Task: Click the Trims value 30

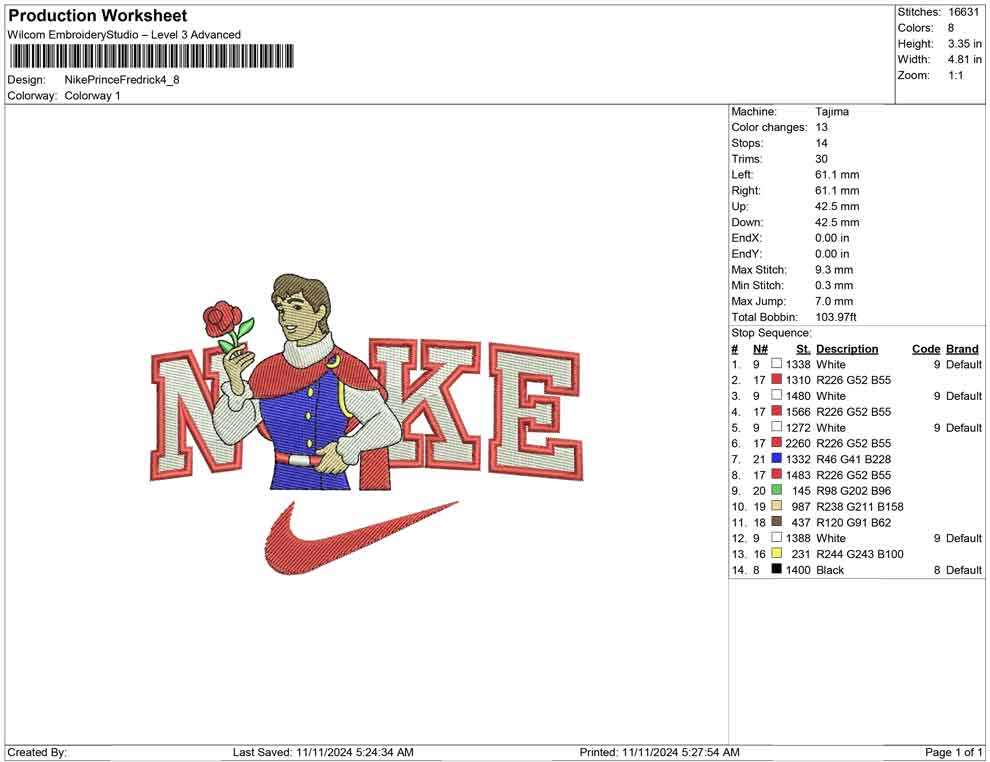Action: click(821, 159)
